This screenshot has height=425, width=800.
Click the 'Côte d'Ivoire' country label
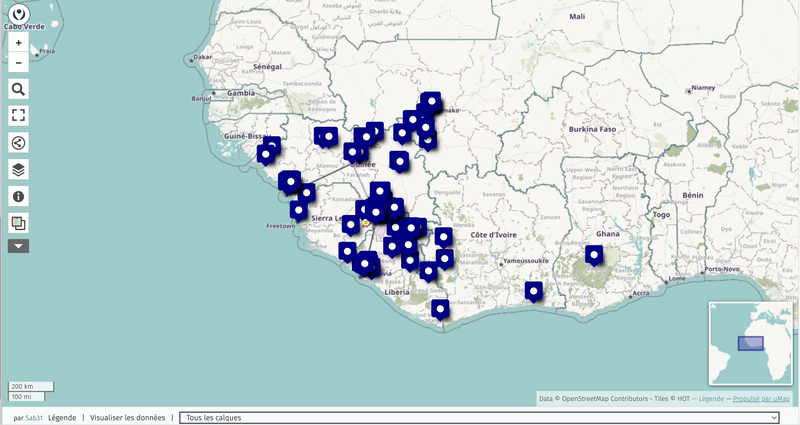coord(493,235)
